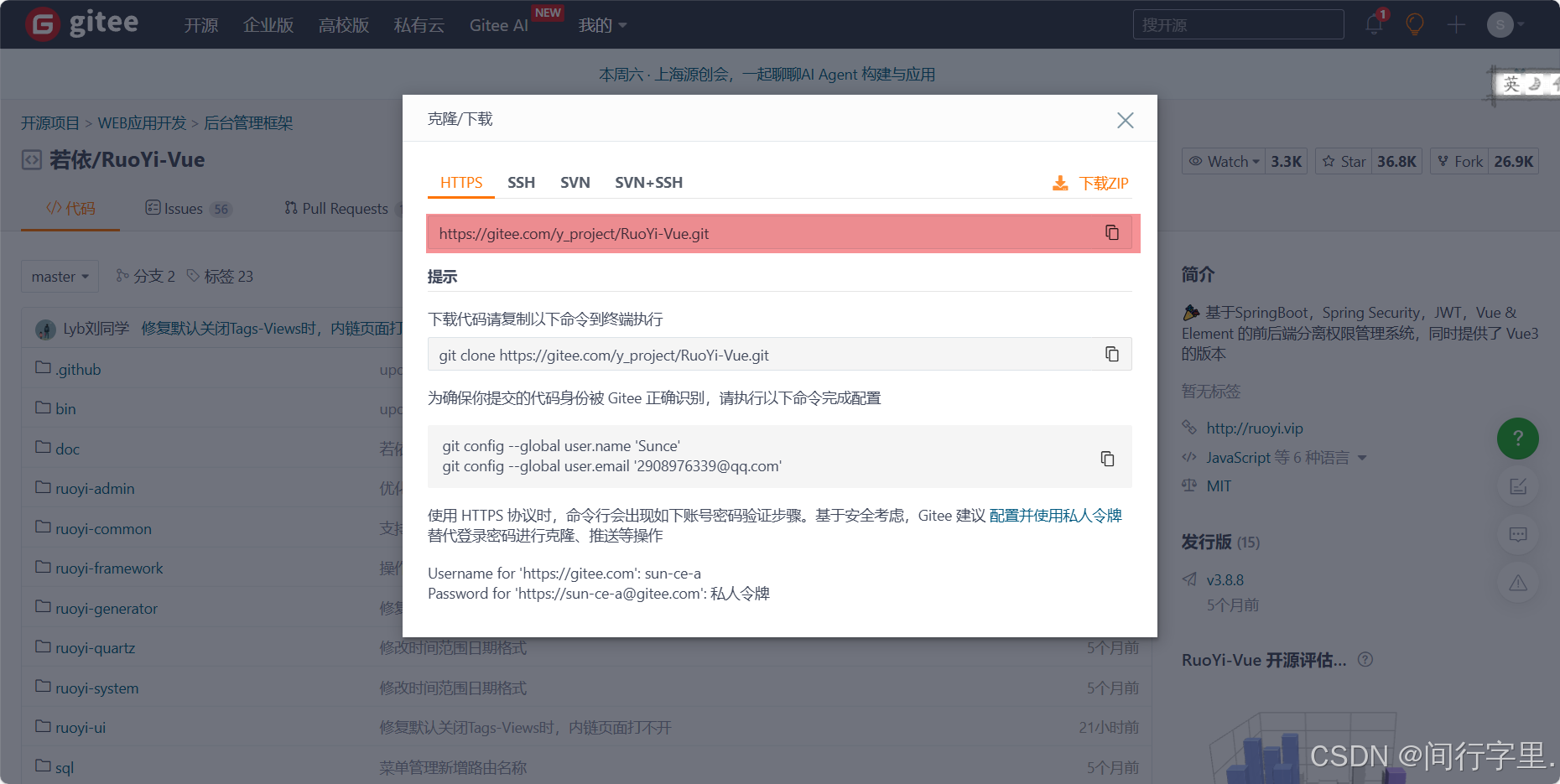The width and height of the screenshot is (1560, 784).
Task: Go to 后台管理框架 breadcrumb
Action: 248,122
